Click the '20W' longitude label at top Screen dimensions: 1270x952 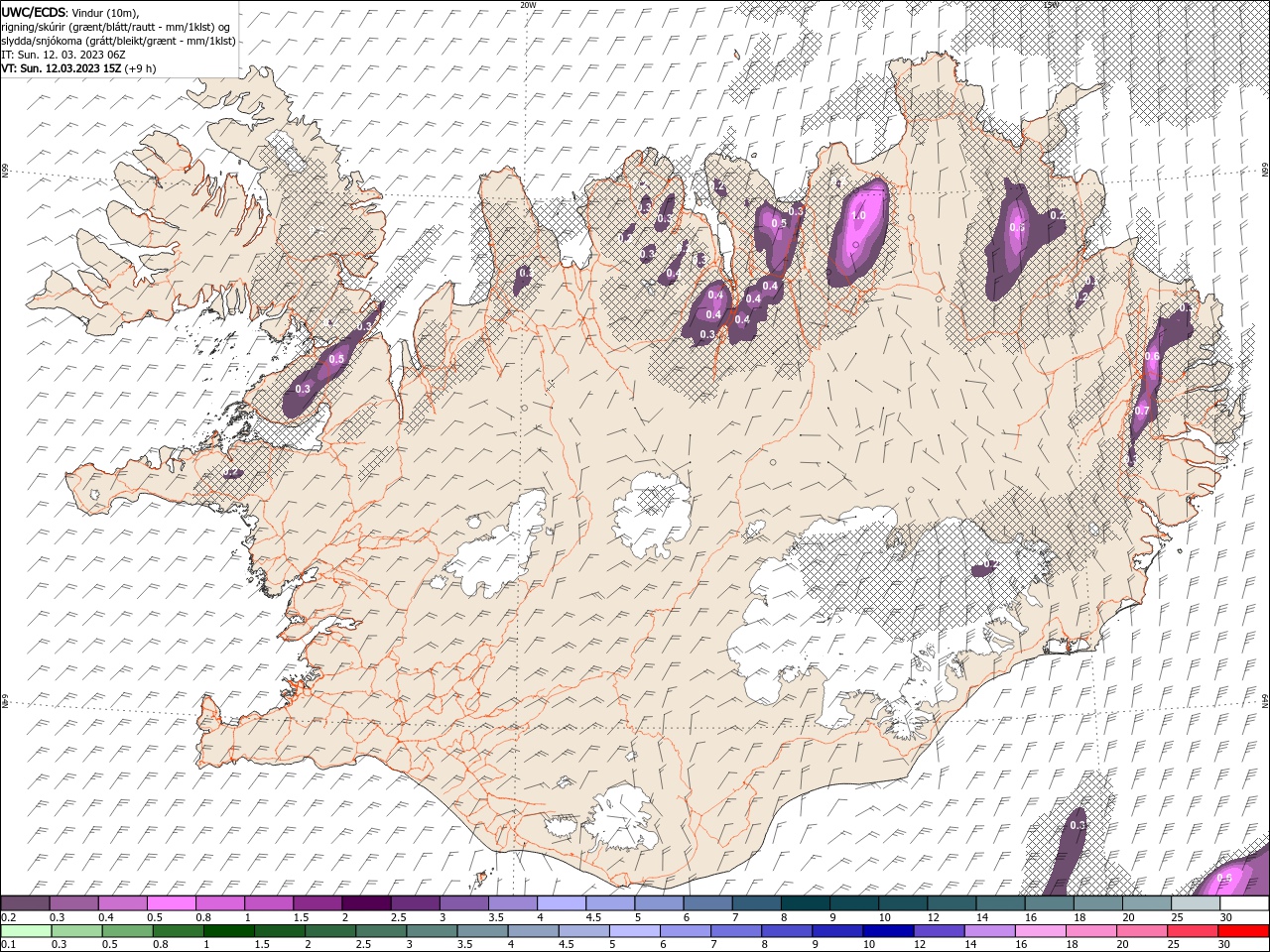[528, 5]
